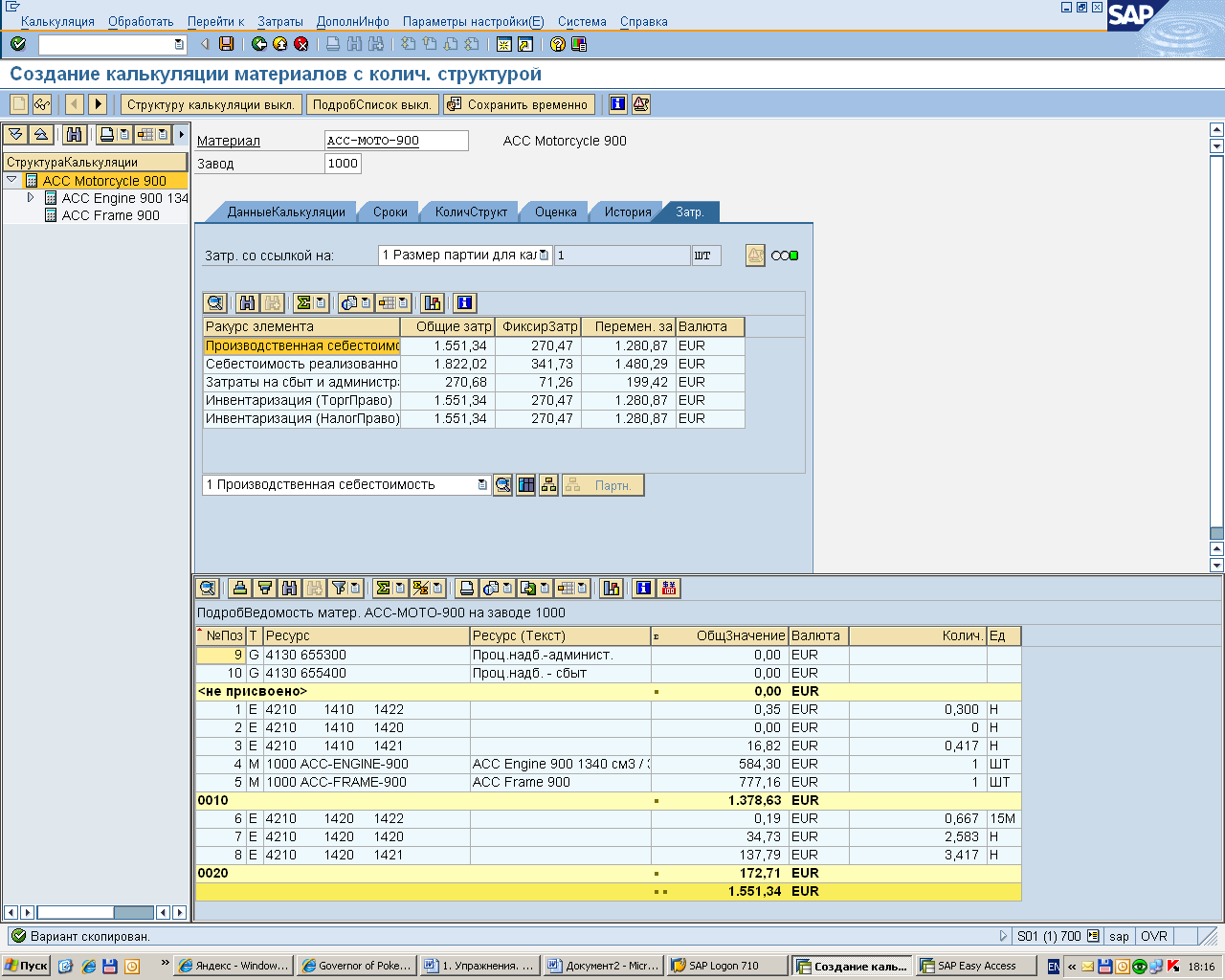Click the main area vertical scrollbar down arrow
This screenshot has width=1225, height=980.
1217,565
